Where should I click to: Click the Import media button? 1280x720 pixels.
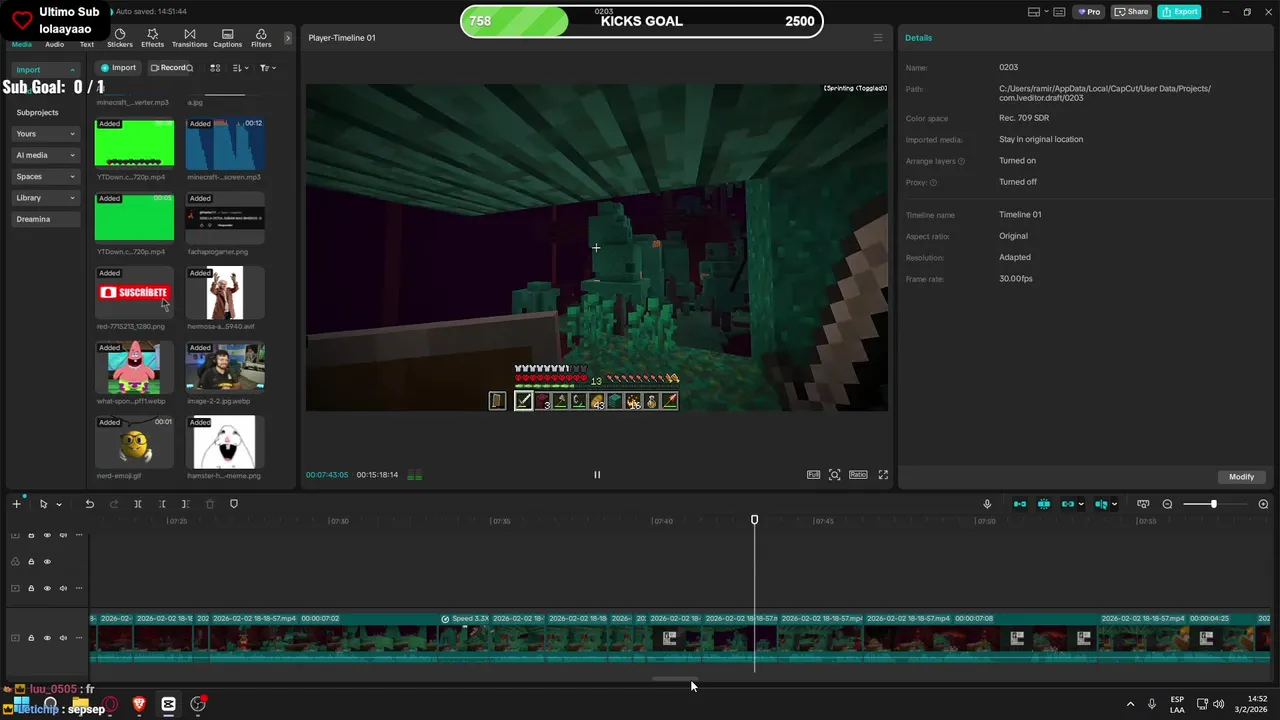click(118, 68)
